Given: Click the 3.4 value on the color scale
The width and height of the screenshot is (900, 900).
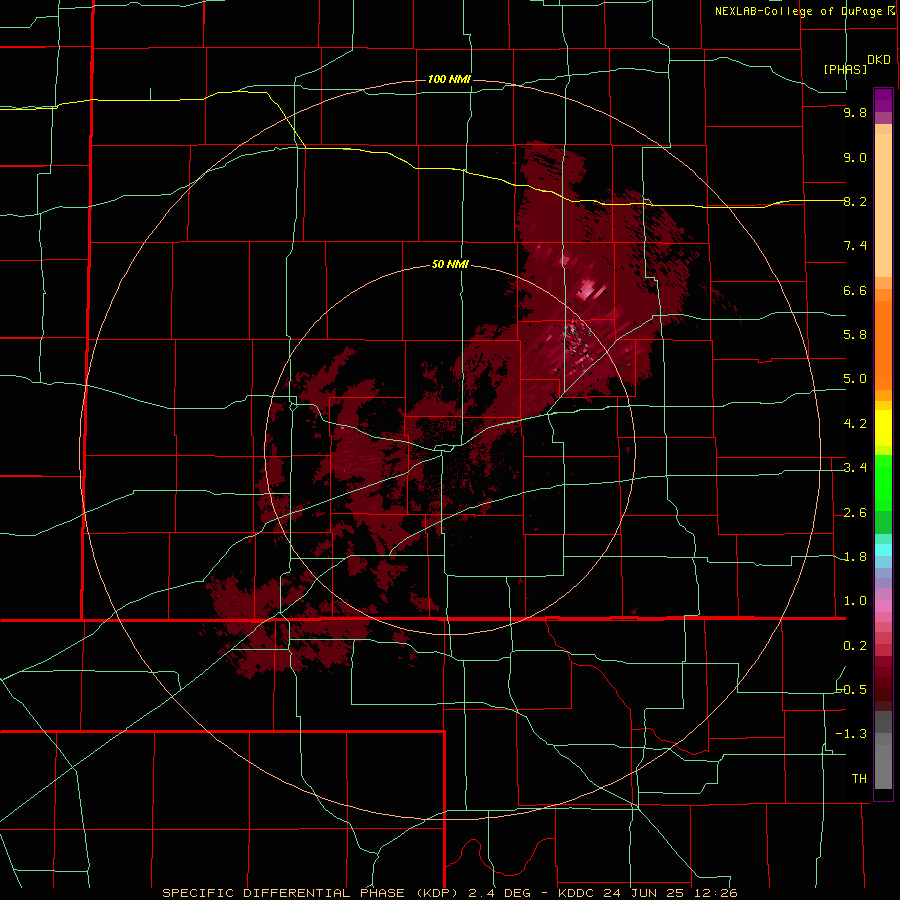Looking at the screenshot, I should pyautogui.click(x=855, y=468).
